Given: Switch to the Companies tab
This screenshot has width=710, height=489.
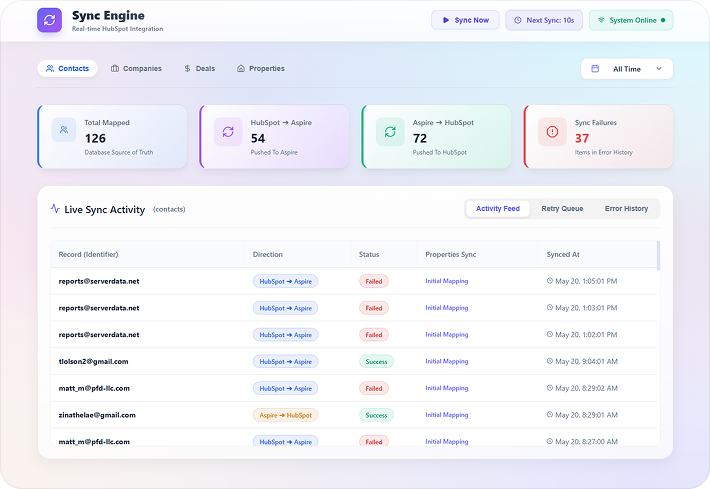Looking at the screenshot, I should 136,69.
